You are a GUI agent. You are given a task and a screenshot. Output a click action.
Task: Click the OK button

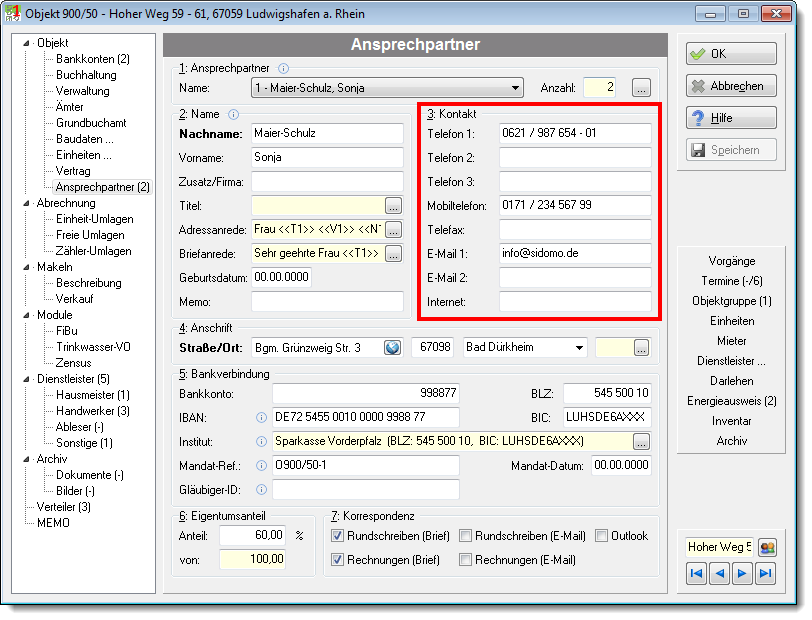[x=731, y=54]
